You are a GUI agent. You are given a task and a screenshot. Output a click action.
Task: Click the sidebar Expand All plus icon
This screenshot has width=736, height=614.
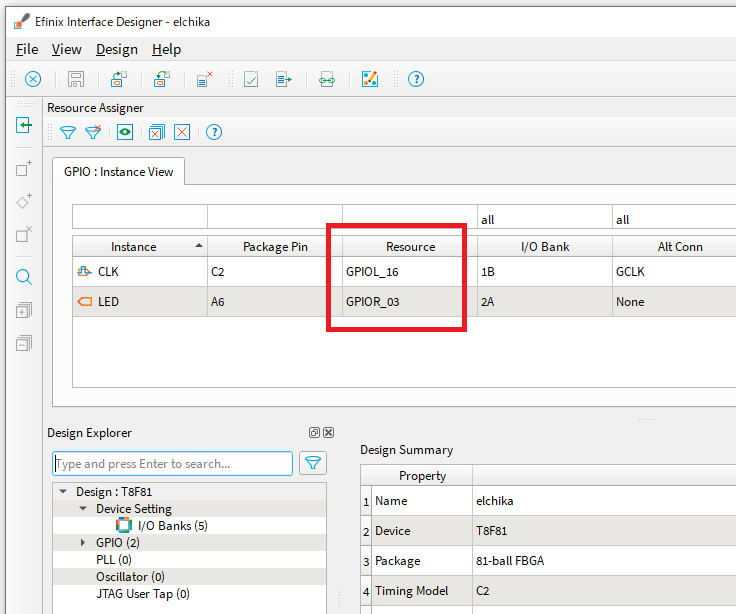24,310
